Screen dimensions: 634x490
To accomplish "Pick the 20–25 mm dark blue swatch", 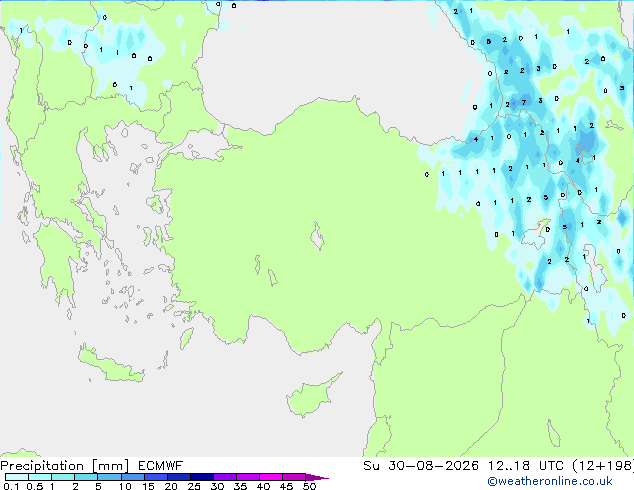I will coord(179,477).
